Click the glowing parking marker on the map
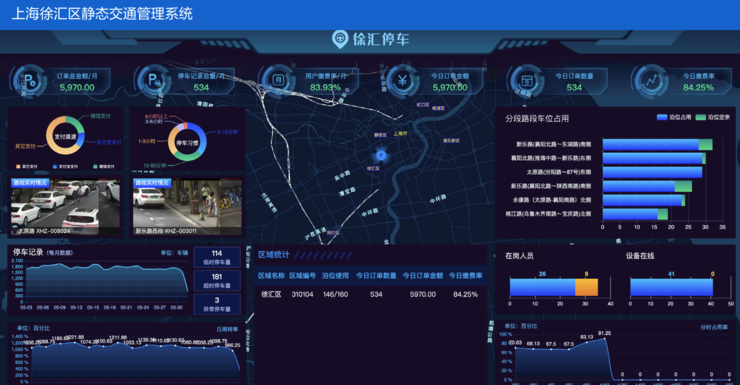 tap(381, 155)
